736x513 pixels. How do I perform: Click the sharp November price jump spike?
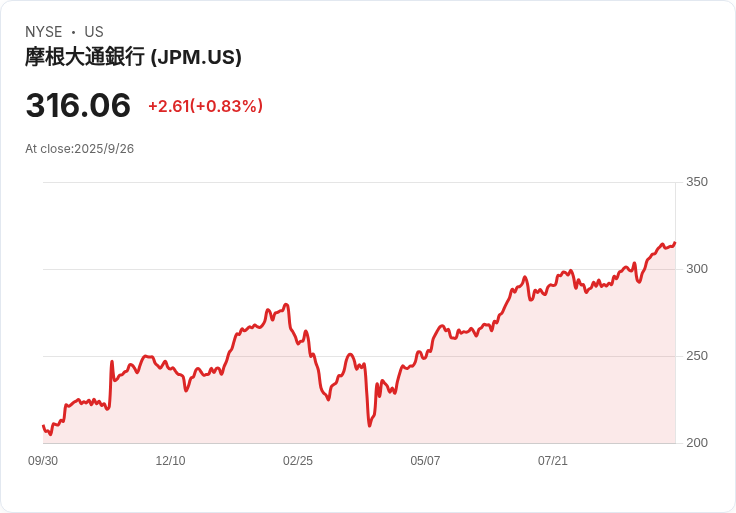(x=112, y=362)
